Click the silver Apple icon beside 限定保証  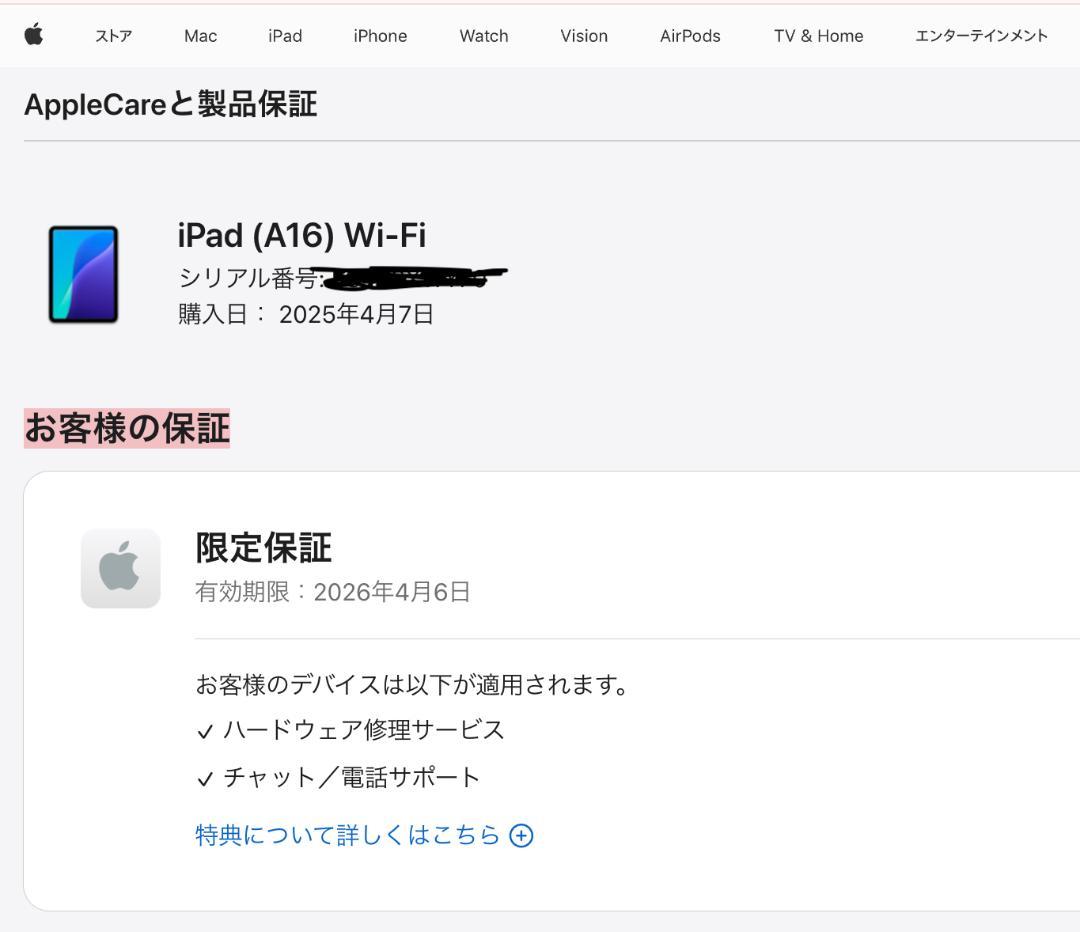(x=120, y=567)
